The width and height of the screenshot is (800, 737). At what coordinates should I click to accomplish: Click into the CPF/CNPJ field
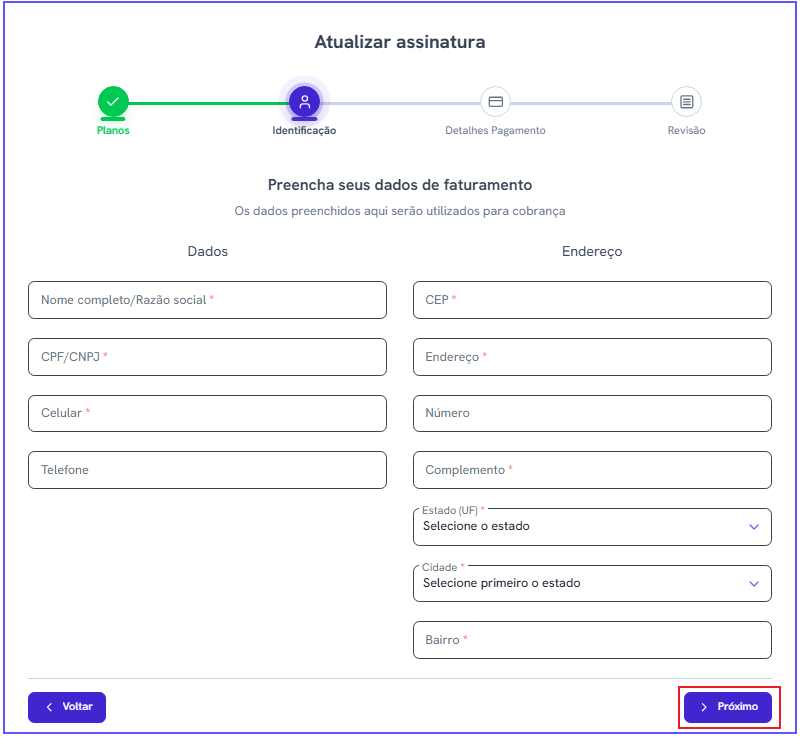coord(207,357)
